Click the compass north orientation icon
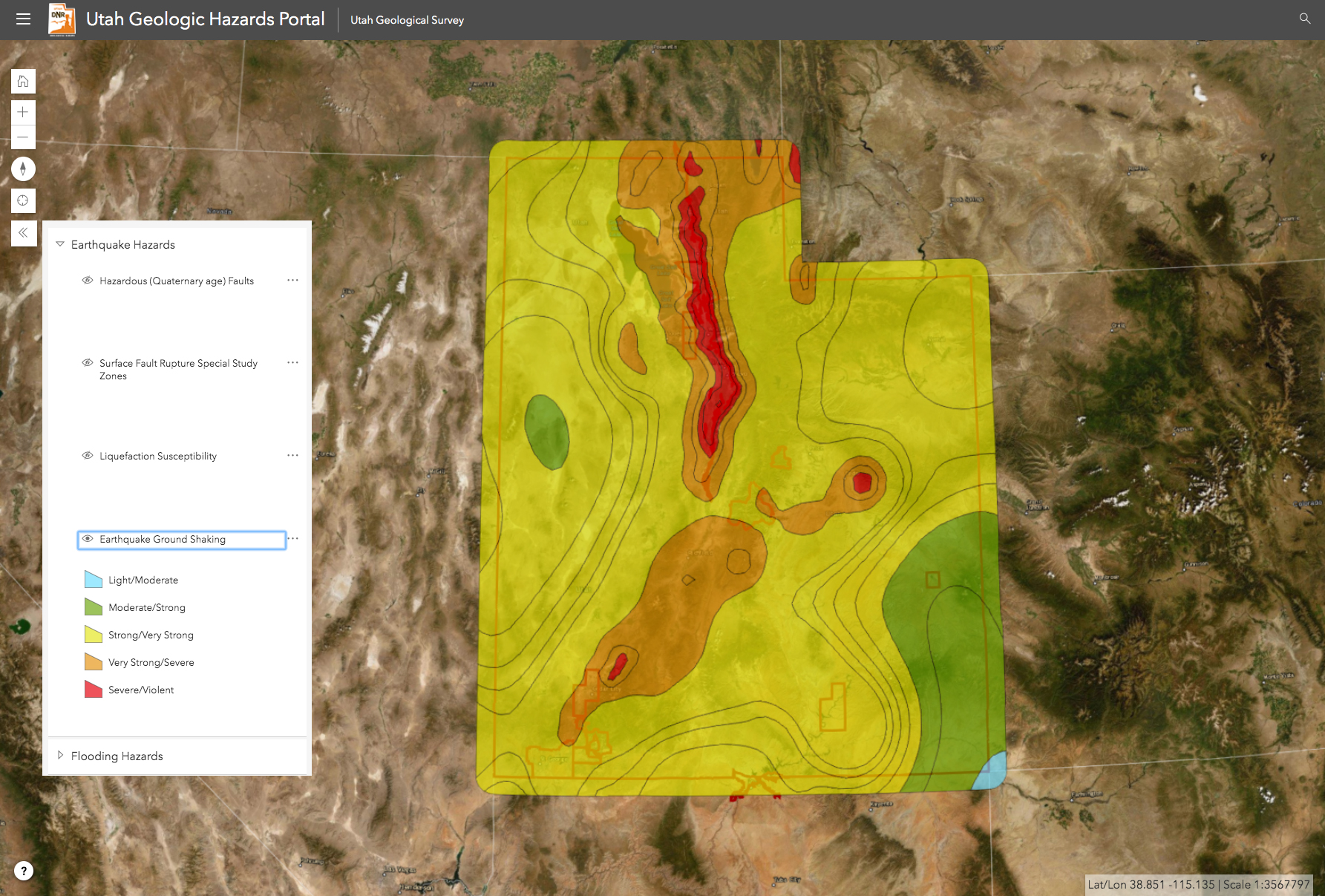Screen dimensions: 1325x896 tap(23, 169)
